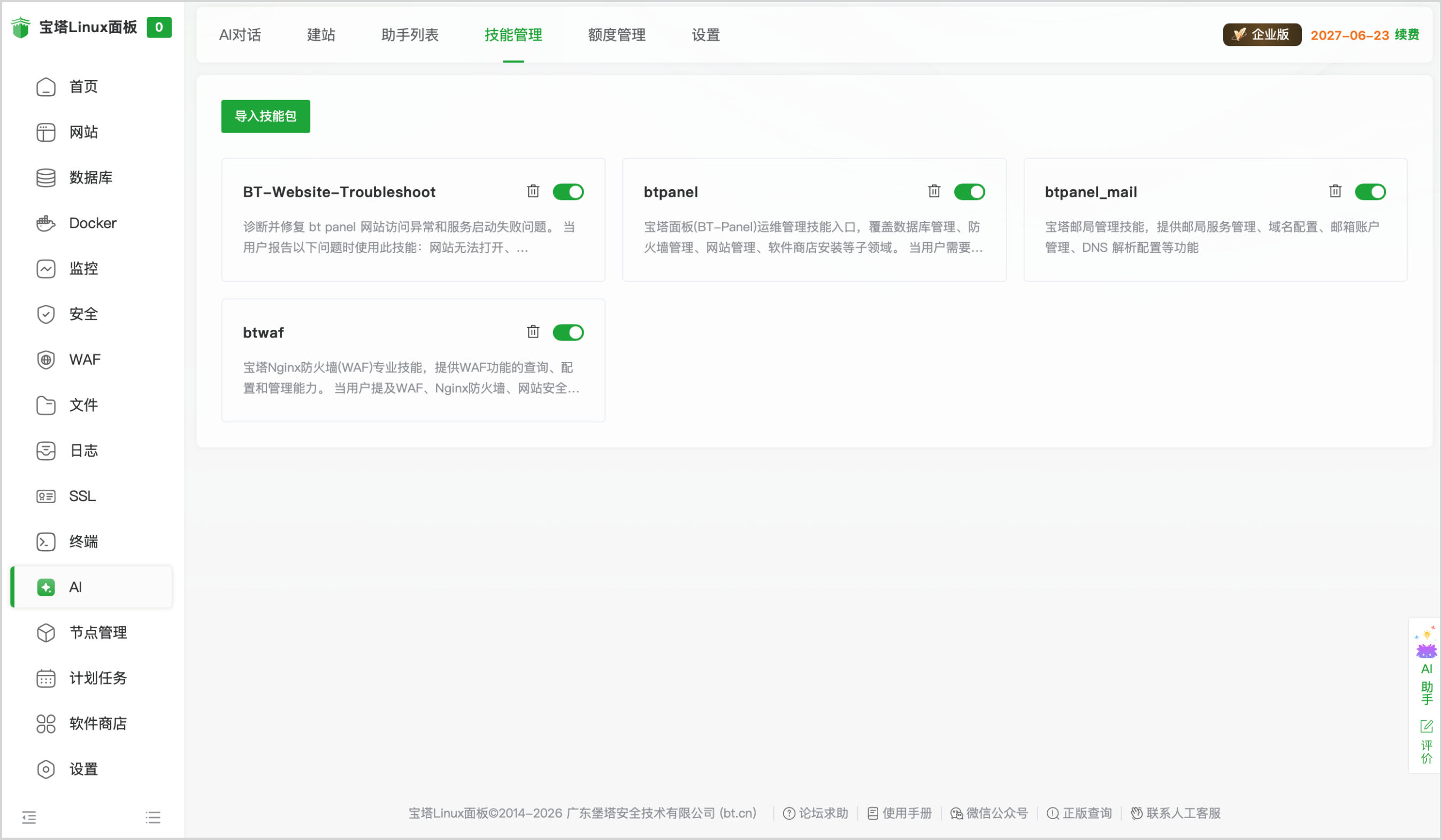
Task: Toggle off the btpanel skill
Action: point(969,192)
